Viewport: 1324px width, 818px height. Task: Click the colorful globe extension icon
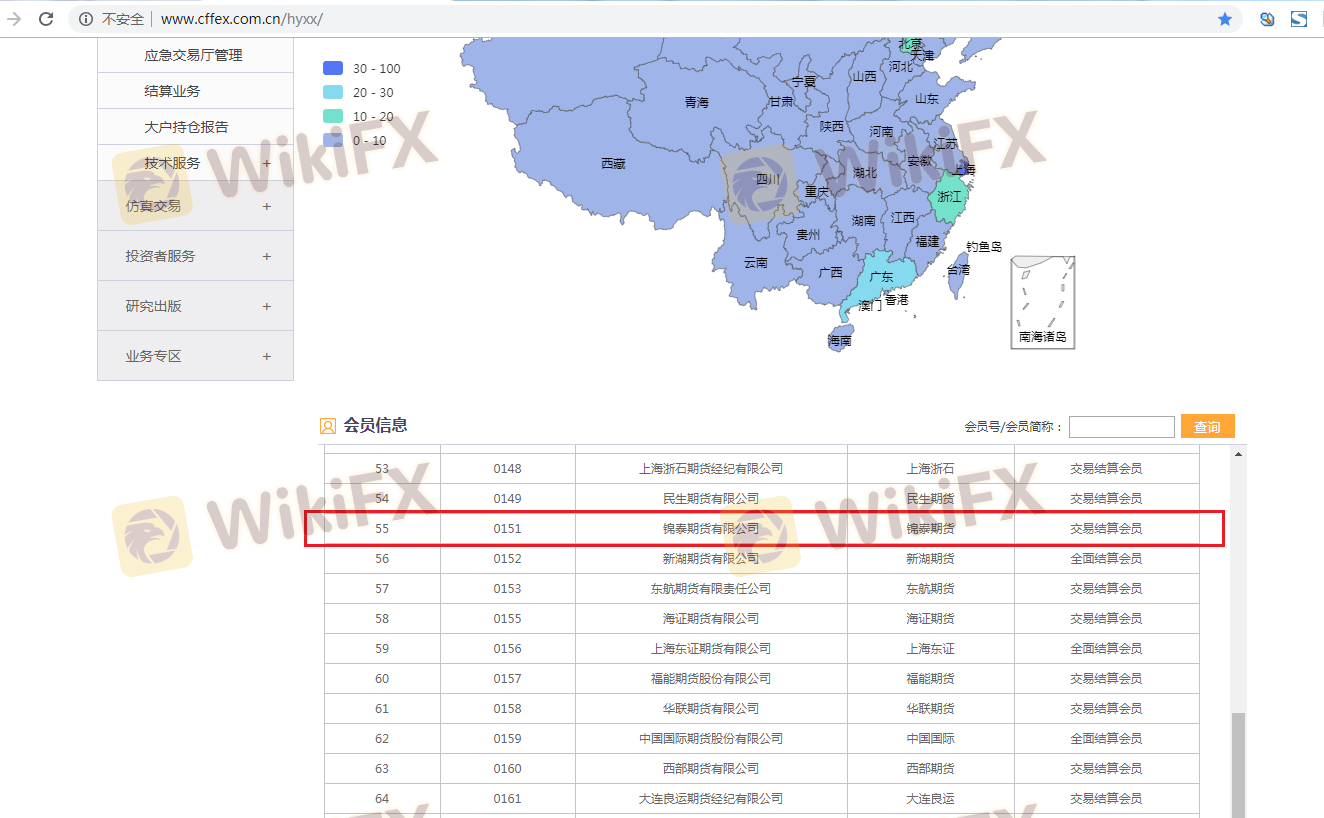pos(1267,19)
